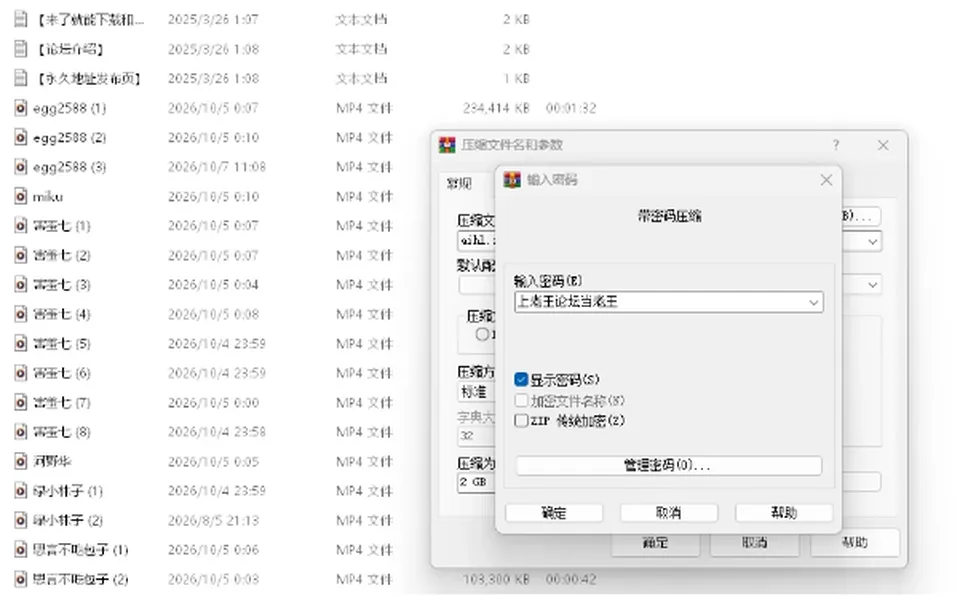The image size is (960, 596).
Task: Select the egg2588 (3) file name
Action: coord(69,167)
